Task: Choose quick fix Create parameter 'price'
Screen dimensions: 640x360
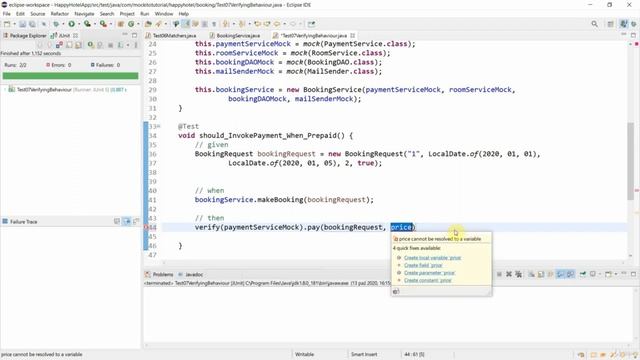Action: 429,273
